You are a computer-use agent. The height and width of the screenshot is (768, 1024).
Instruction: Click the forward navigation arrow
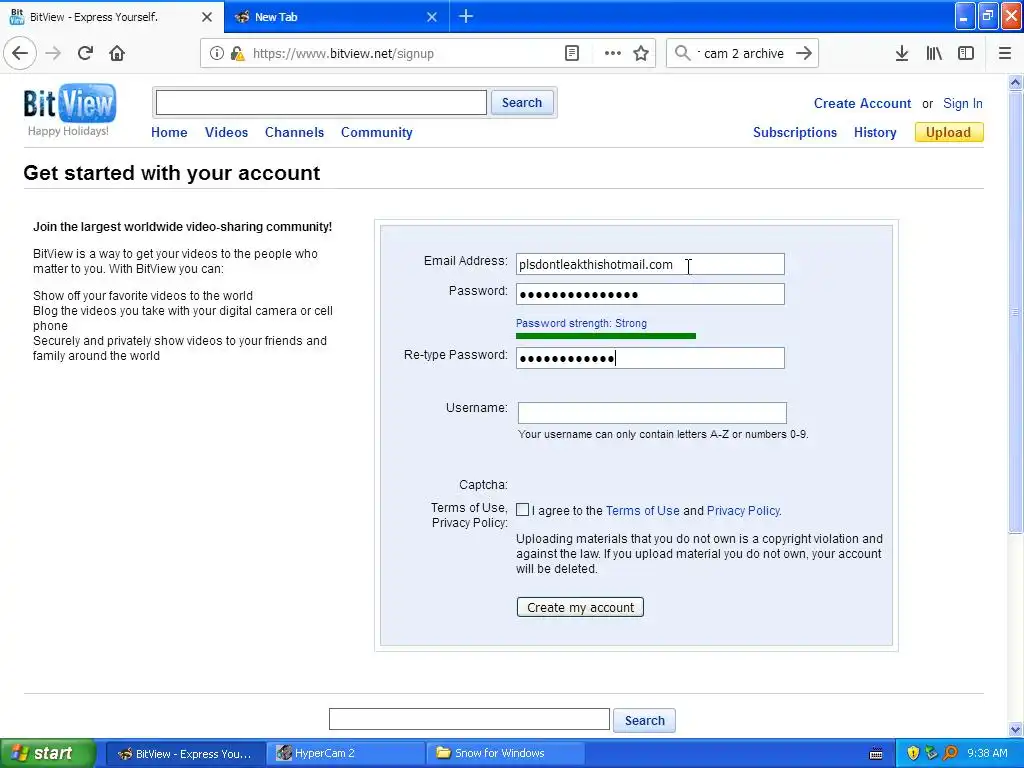[54, 53]
